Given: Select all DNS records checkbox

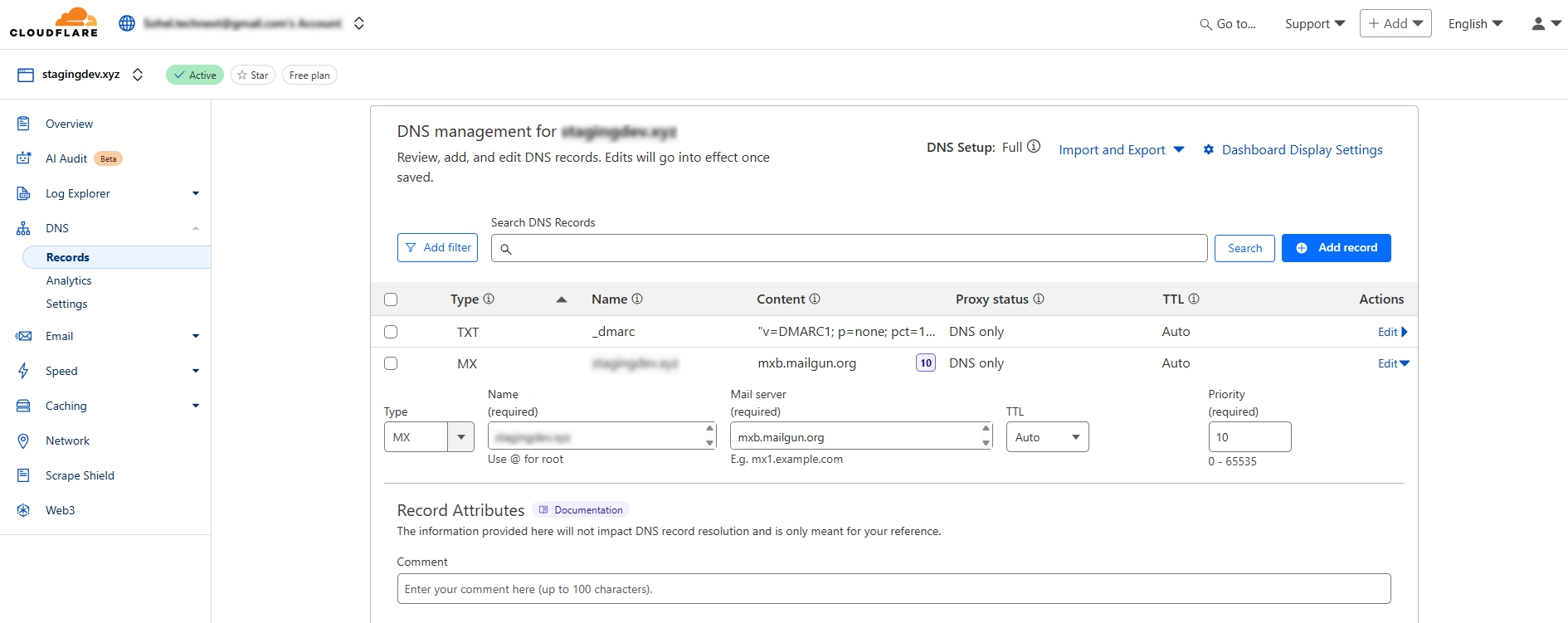Looking at the screenshot, I should point(391,299).
